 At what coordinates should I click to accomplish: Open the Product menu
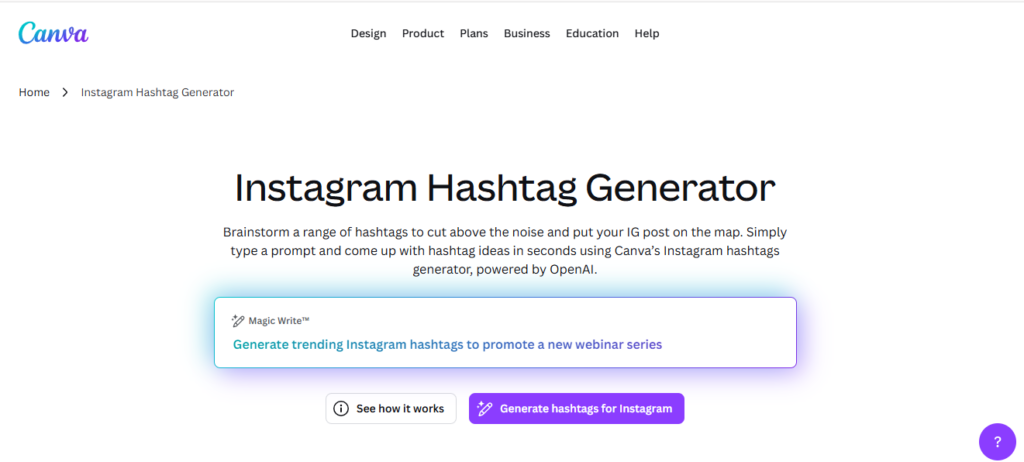(x=423, y=33)
